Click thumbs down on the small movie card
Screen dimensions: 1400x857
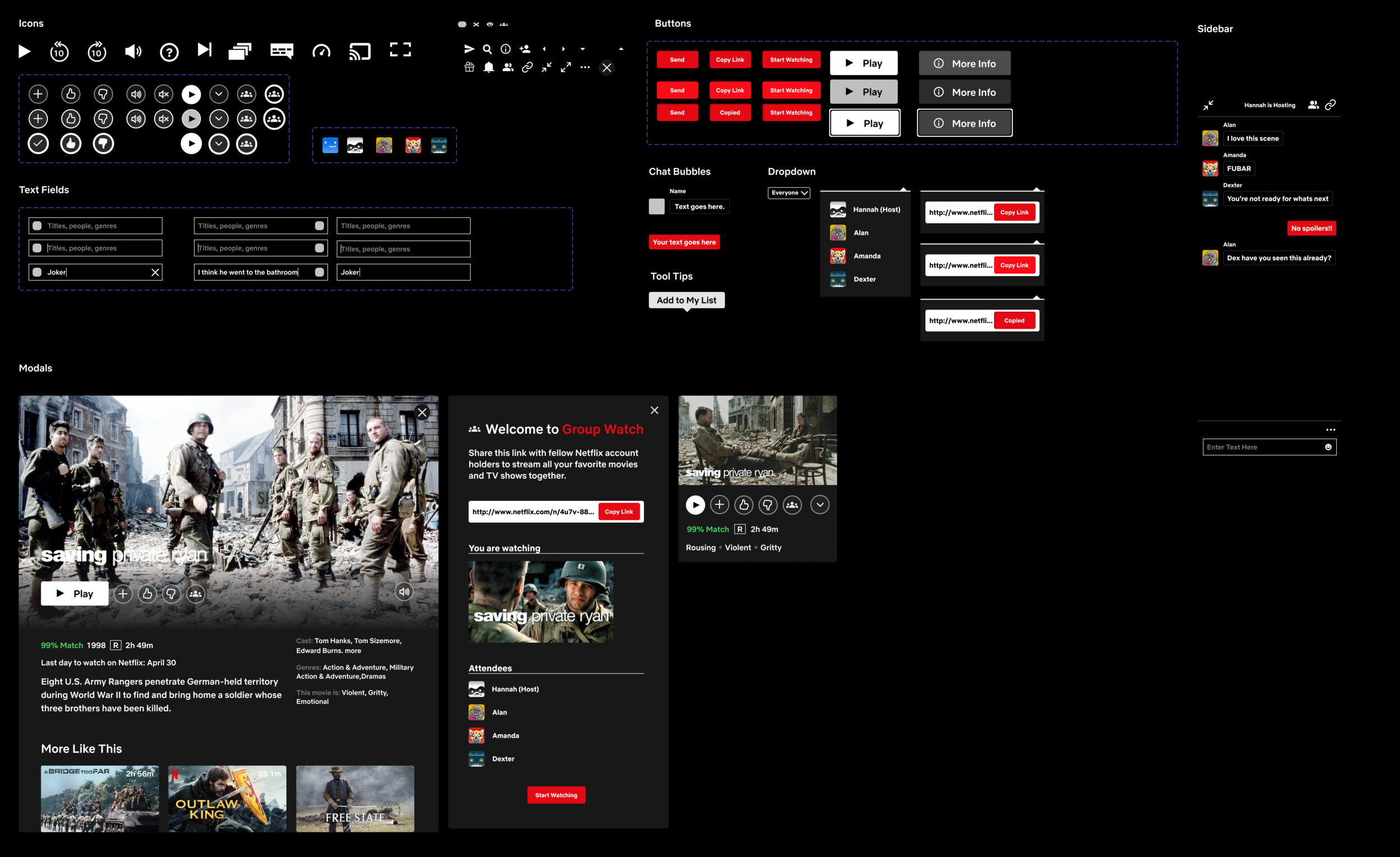pyautogui.click(x=768, y=505)
